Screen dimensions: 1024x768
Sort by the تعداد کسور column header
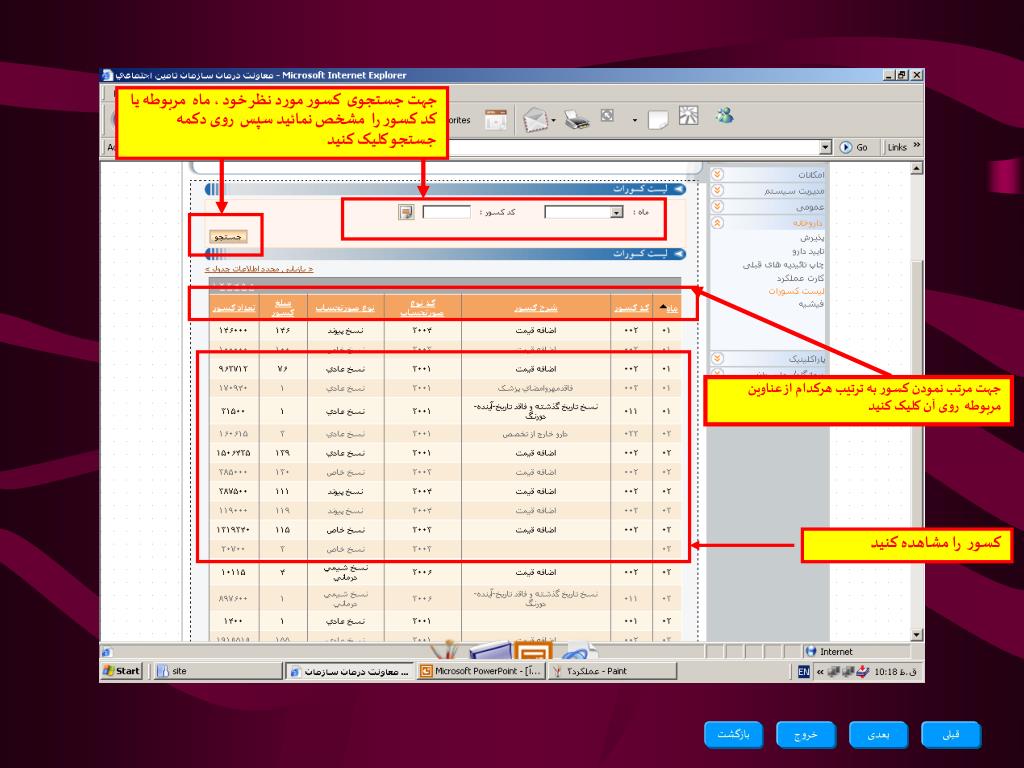coord(234,308)
